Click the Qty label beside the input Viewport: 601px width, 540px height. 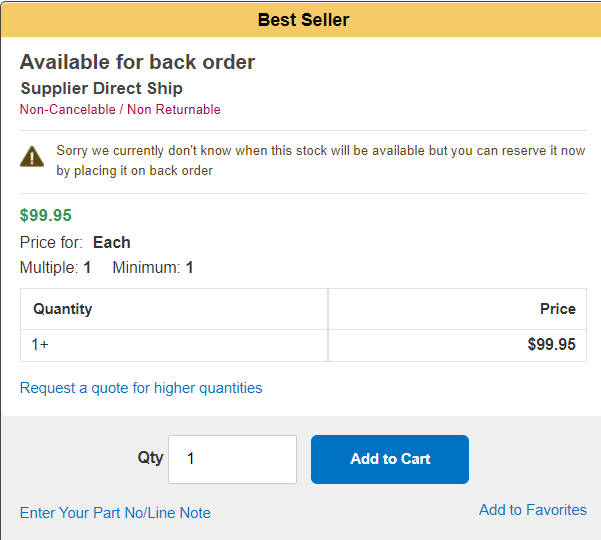pos(150,458)
